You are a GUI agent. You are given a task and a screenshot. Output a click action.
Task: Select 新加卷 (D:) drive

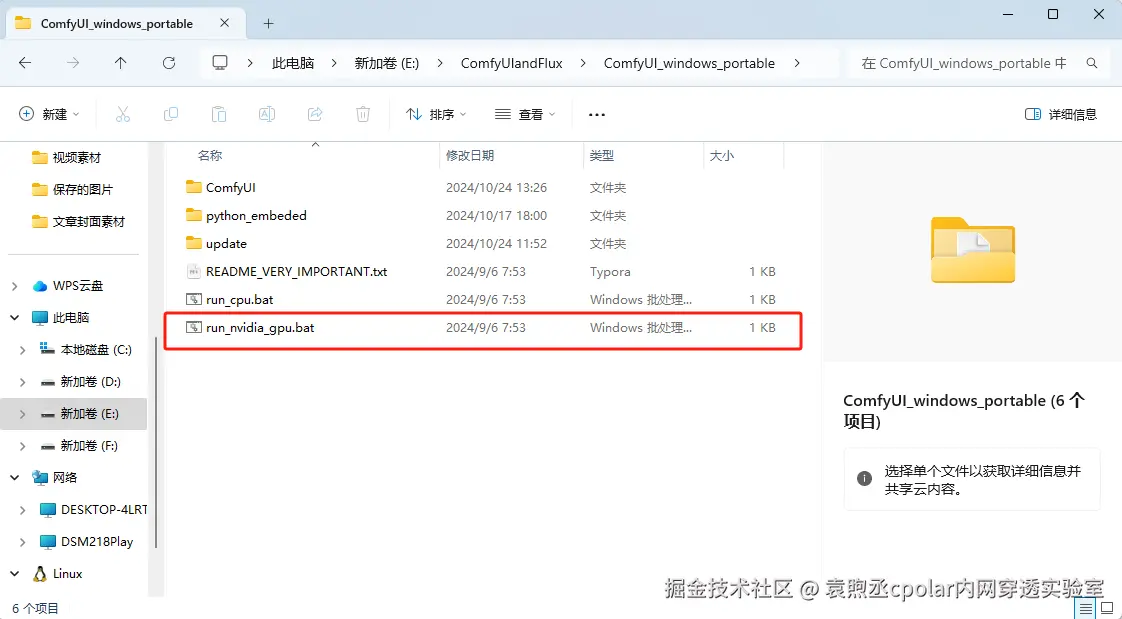pos(80,382)
